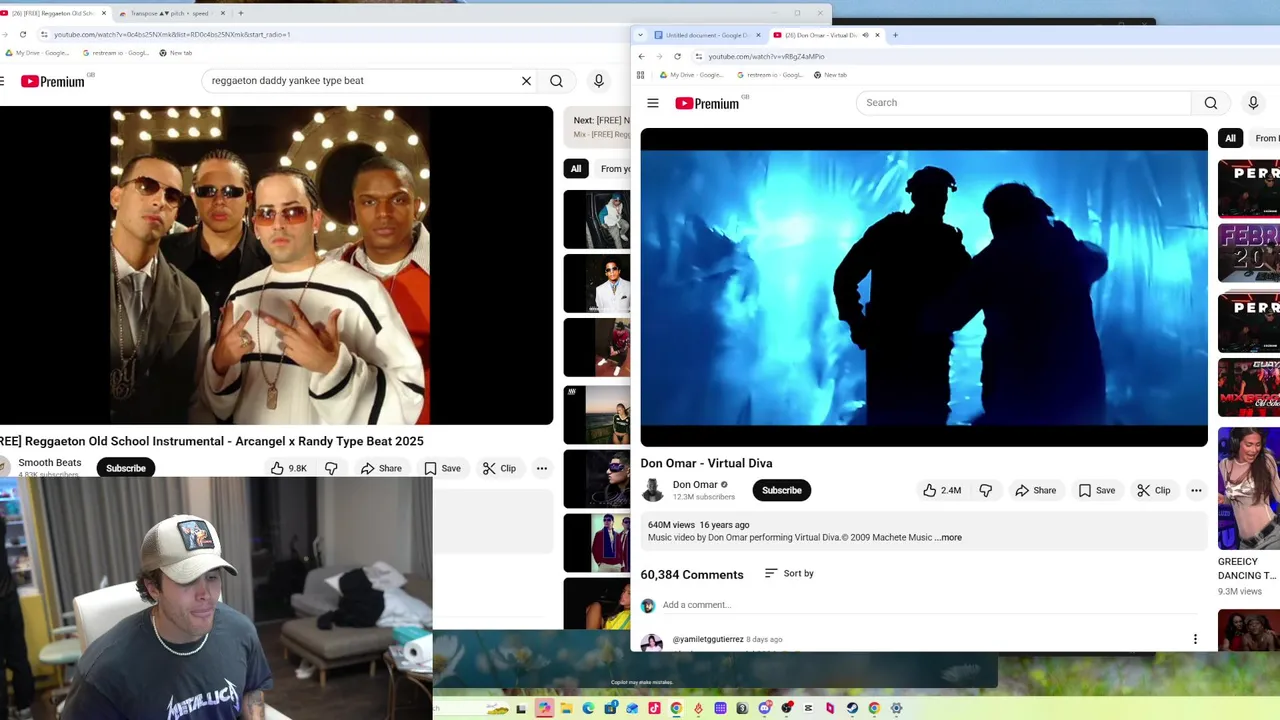Viewport: 1280px width, 720px height.
Task: Share the Don Omar Virtual Diva video
Action: pos(1035,490)
